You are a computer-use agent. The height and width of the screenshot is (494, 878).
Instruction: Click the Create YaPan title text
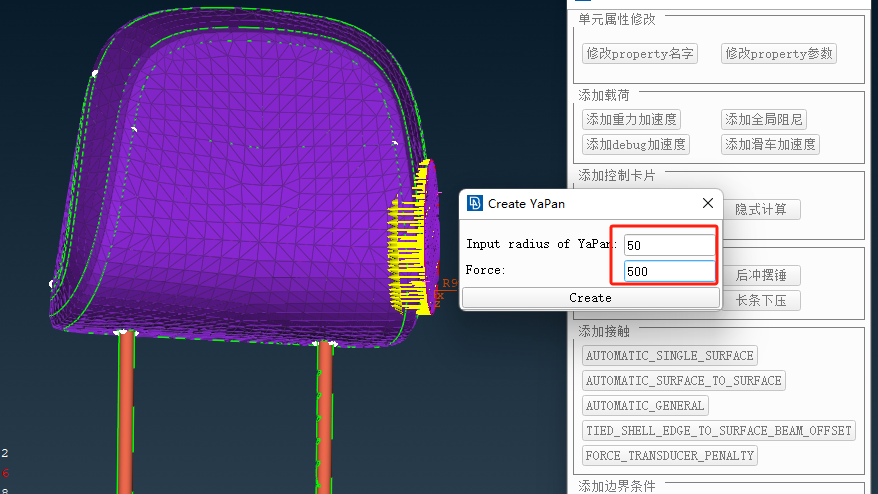[526, 204]
